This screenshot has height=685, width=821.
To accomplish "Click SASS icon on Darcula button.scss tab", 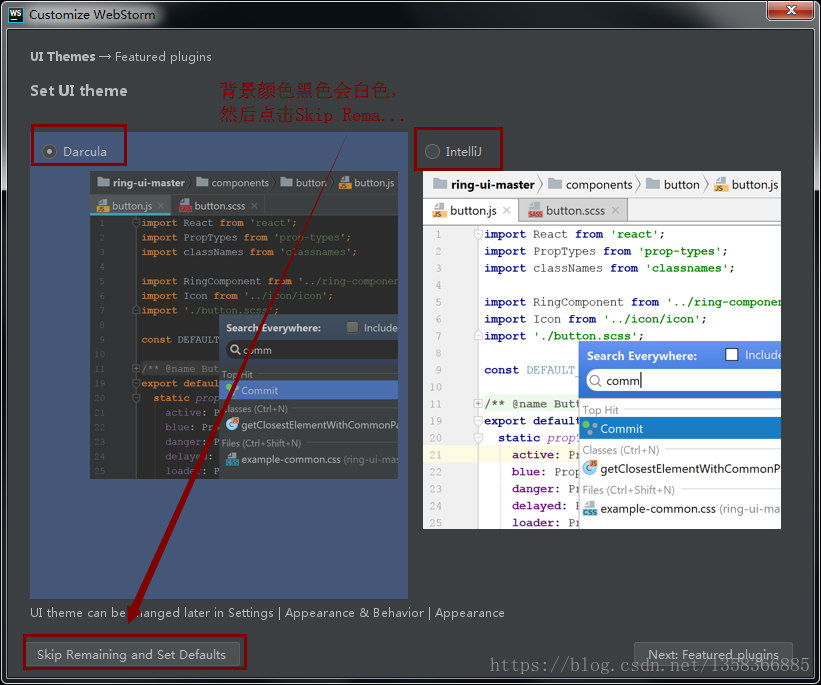I will tap(185, 206).
